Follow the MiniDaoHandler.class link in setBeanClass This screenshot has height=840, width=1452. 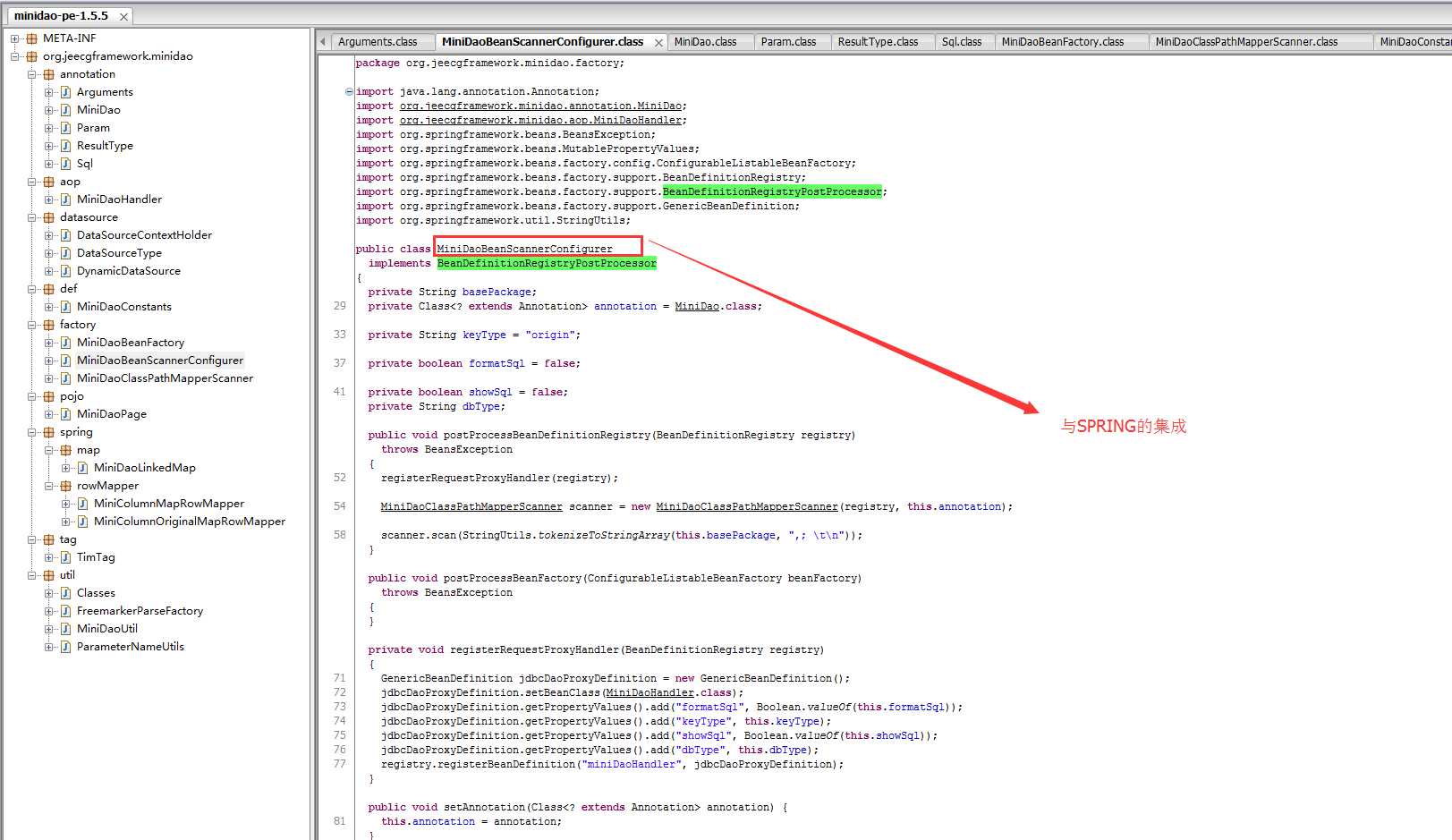(x=650, y=692)
